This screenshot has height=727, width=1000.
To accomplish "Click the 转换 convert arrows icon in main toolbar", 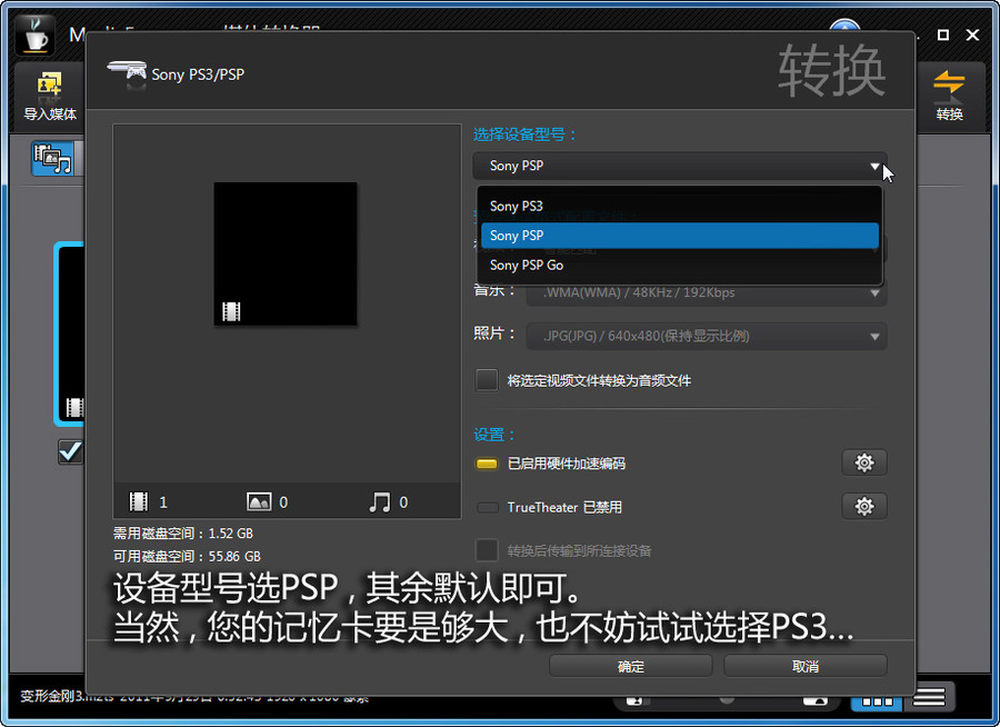I will coord(949,85).
